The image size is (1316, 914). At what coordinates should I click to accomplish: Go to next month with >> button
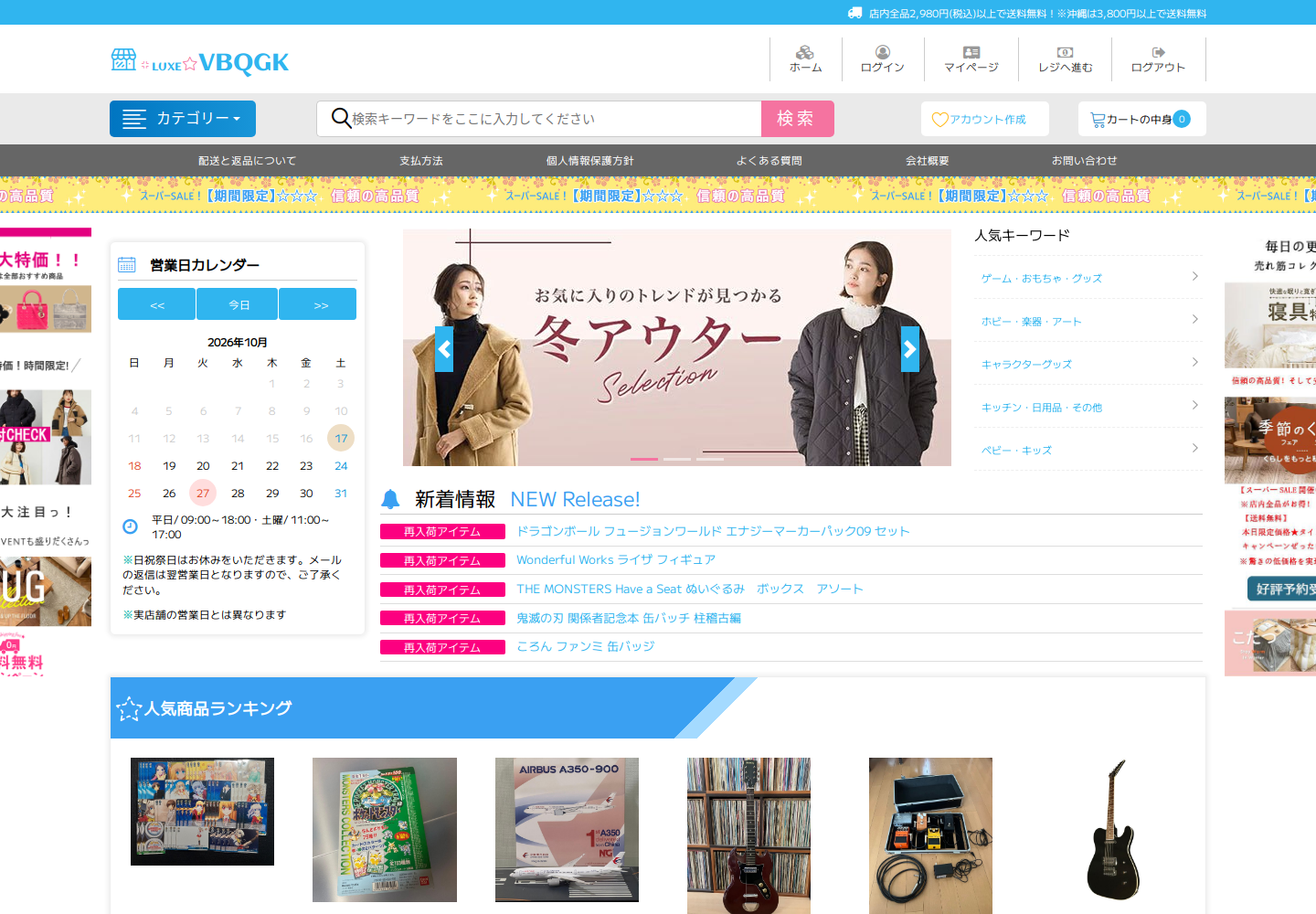(318, 304)
